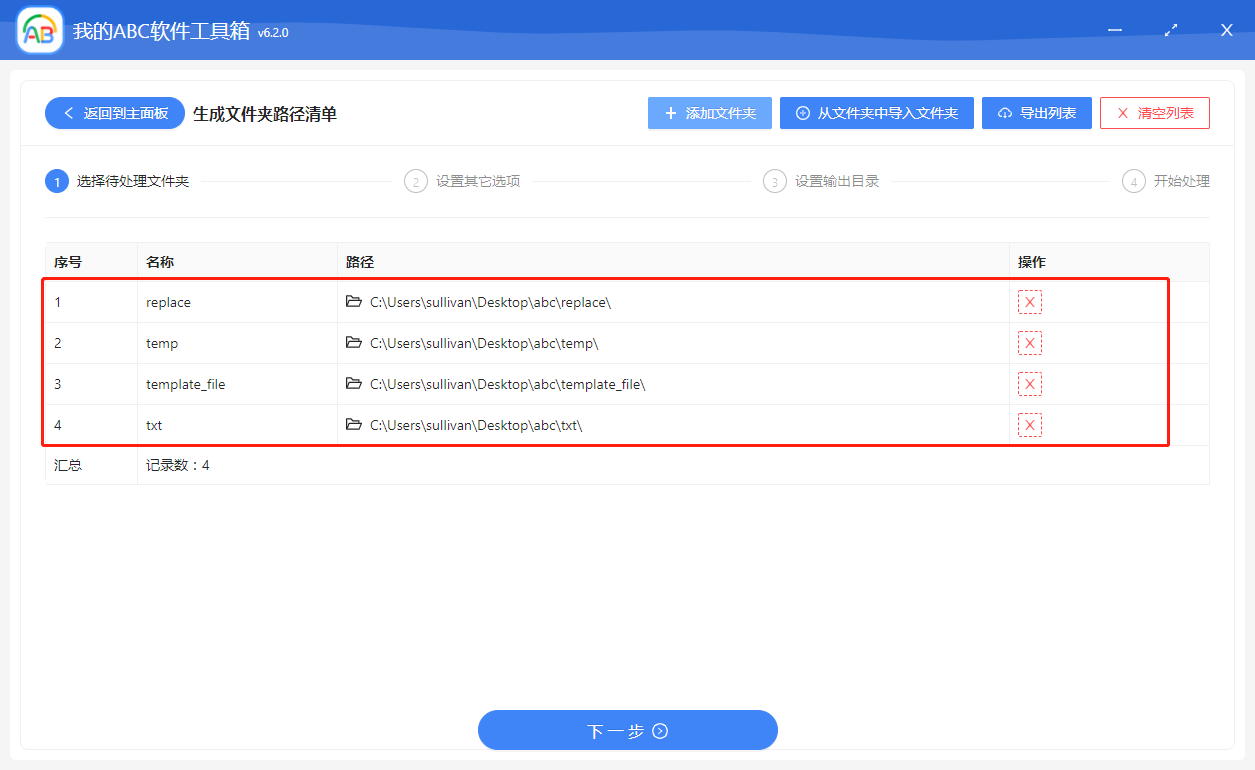
Task: Click the restore/resize window icon
Action: pos(1170,30)
